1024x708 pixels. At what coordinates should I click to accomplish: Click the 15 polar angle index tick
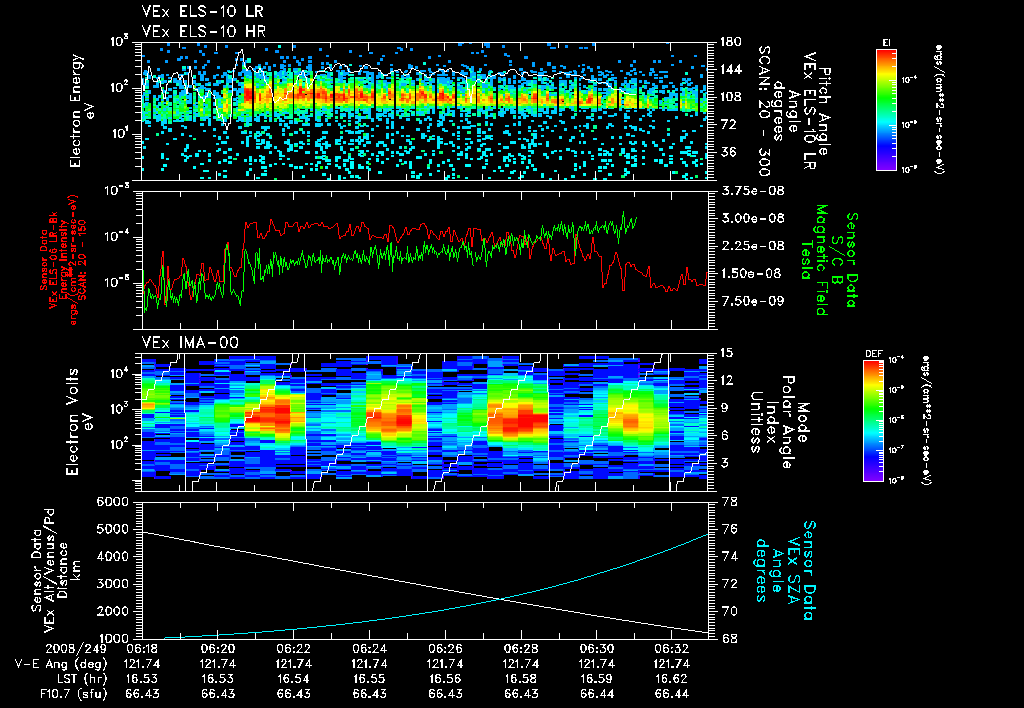click(727, 353)
